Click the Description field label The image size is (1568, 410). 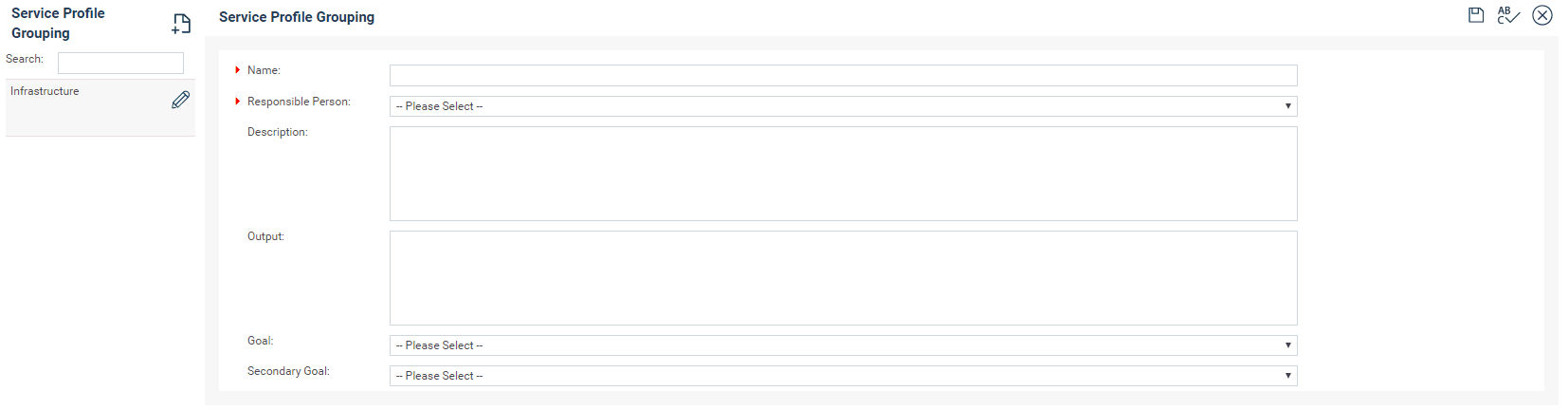278,132
